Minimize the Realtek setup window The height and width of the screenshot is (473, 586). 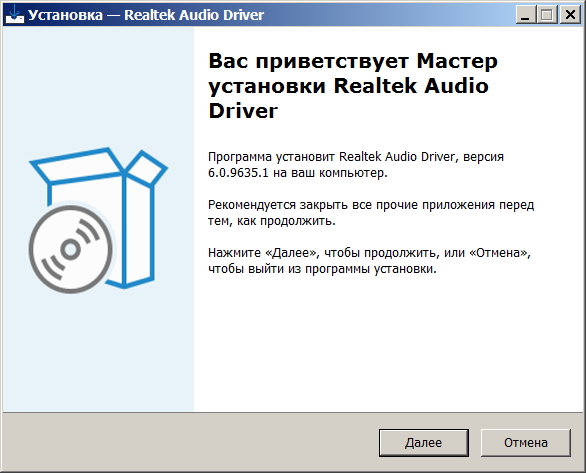[525, 15]
